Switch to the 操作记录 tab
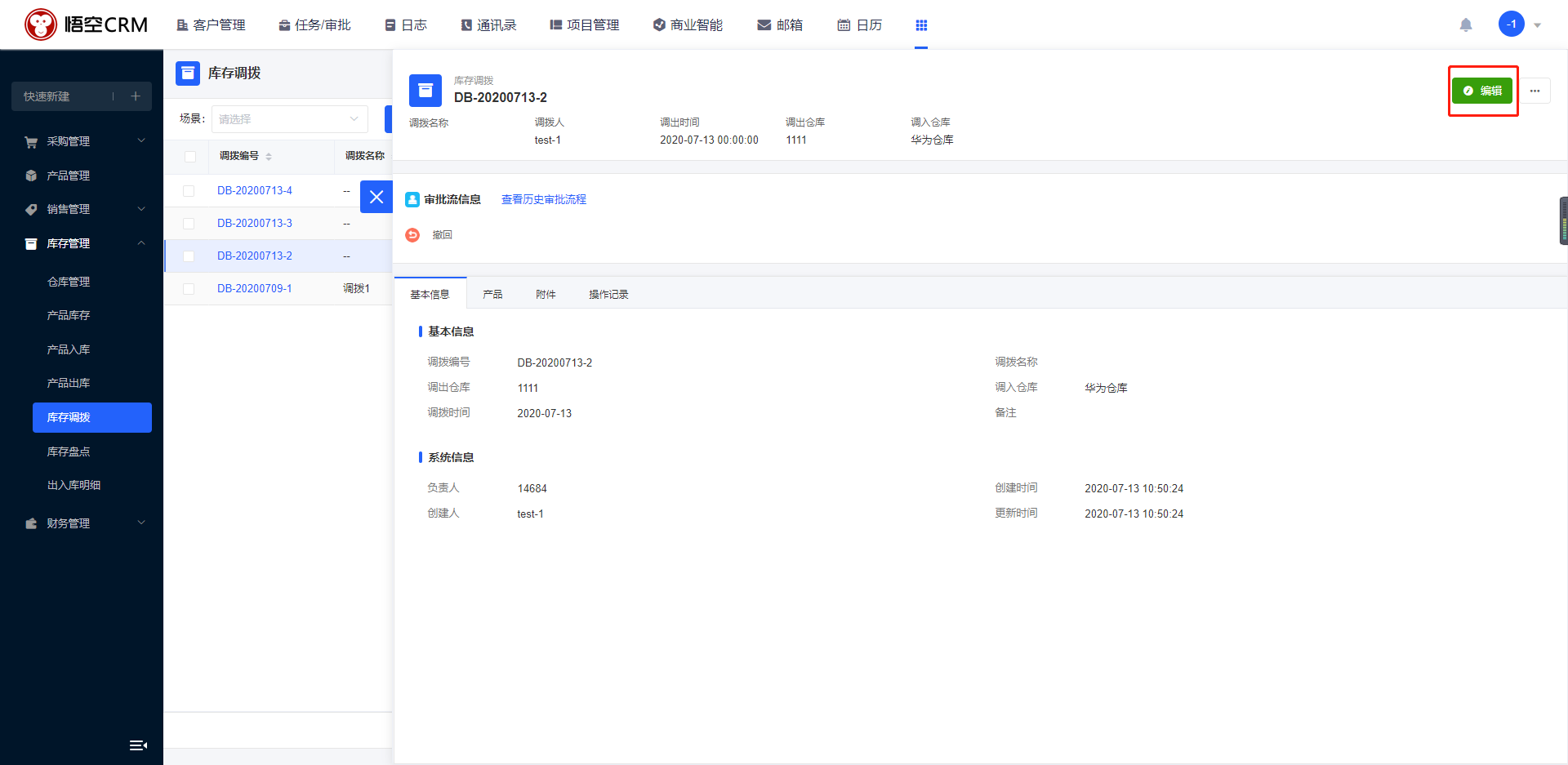 pyautogui.click(x=608, y=294)
